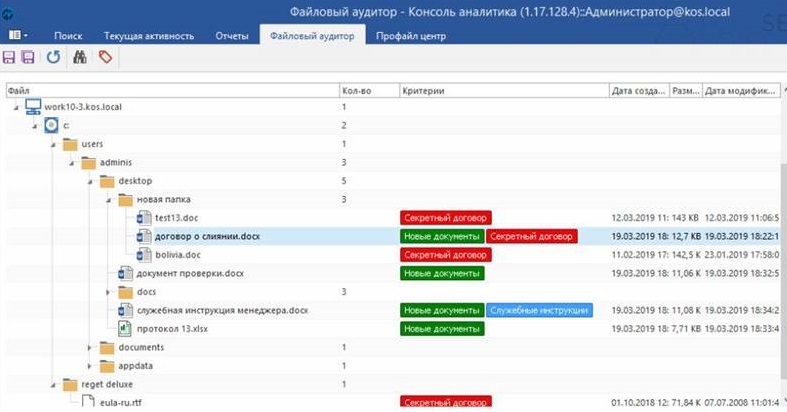Click the leftmost save icon in toolbar
This screenshot has width=787, height=412.
pos(9,58)
